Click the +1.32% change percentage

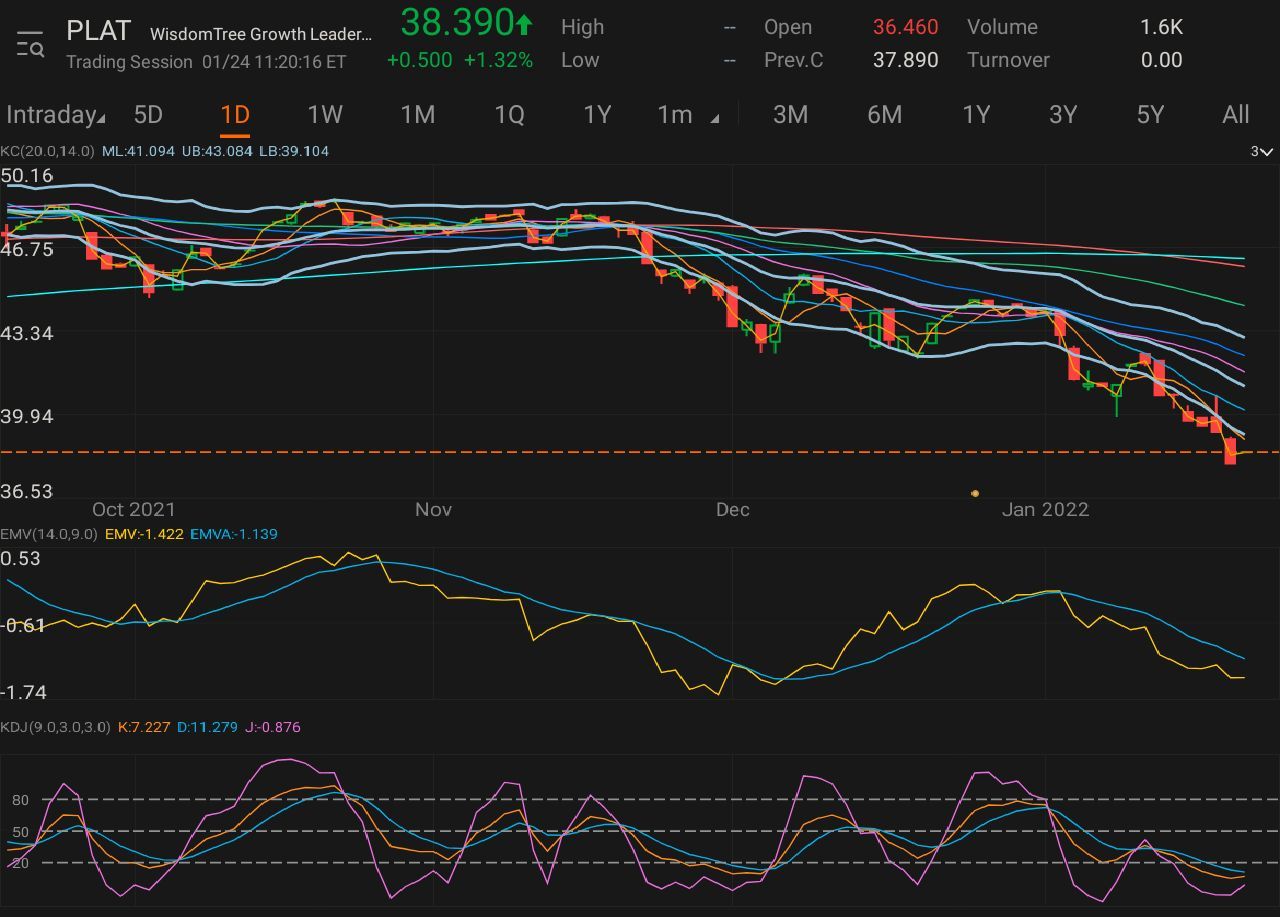[498, 60]
